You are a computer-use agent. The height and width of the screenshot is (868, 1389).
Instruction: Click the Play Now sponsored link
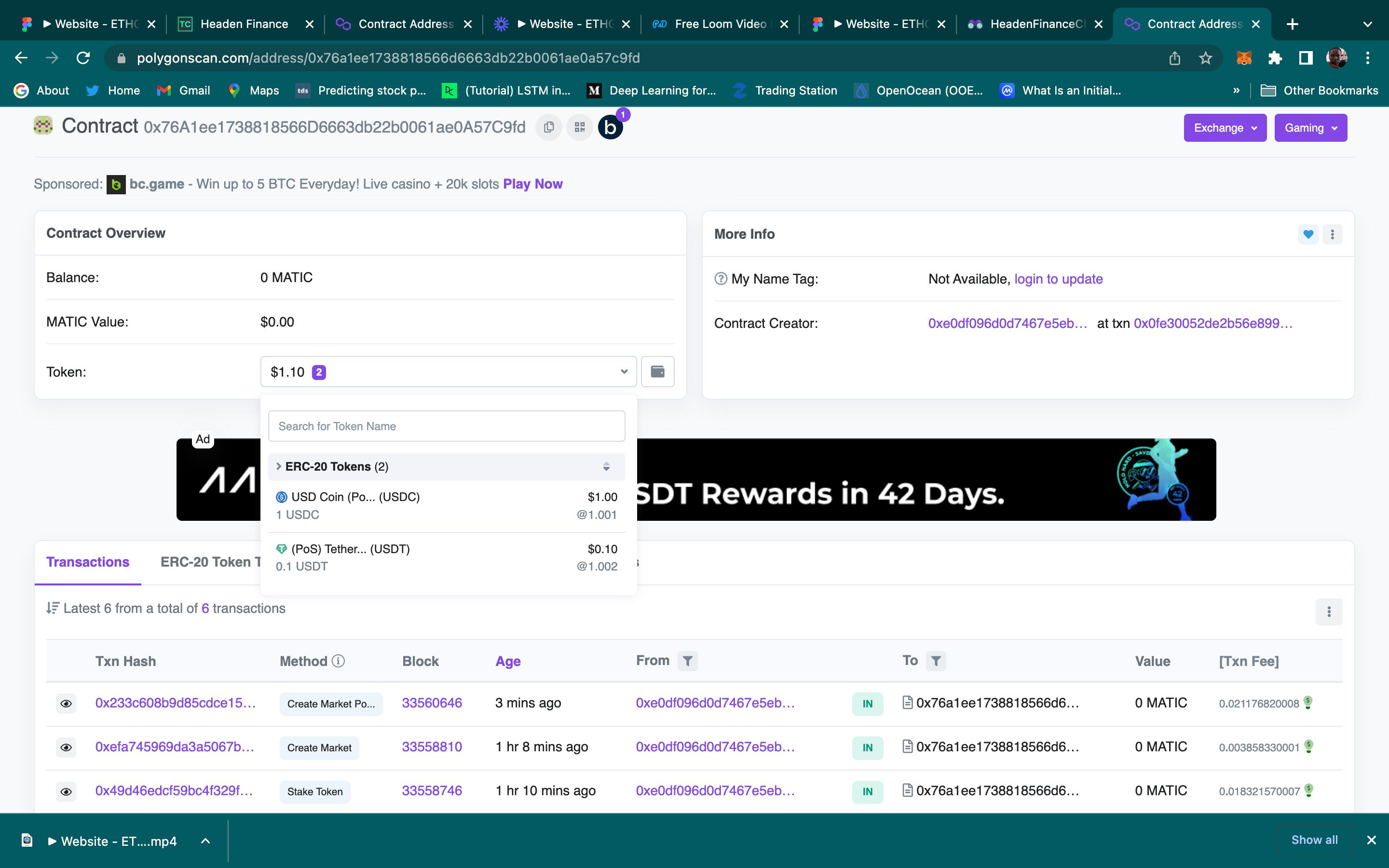tap(532, 184)
